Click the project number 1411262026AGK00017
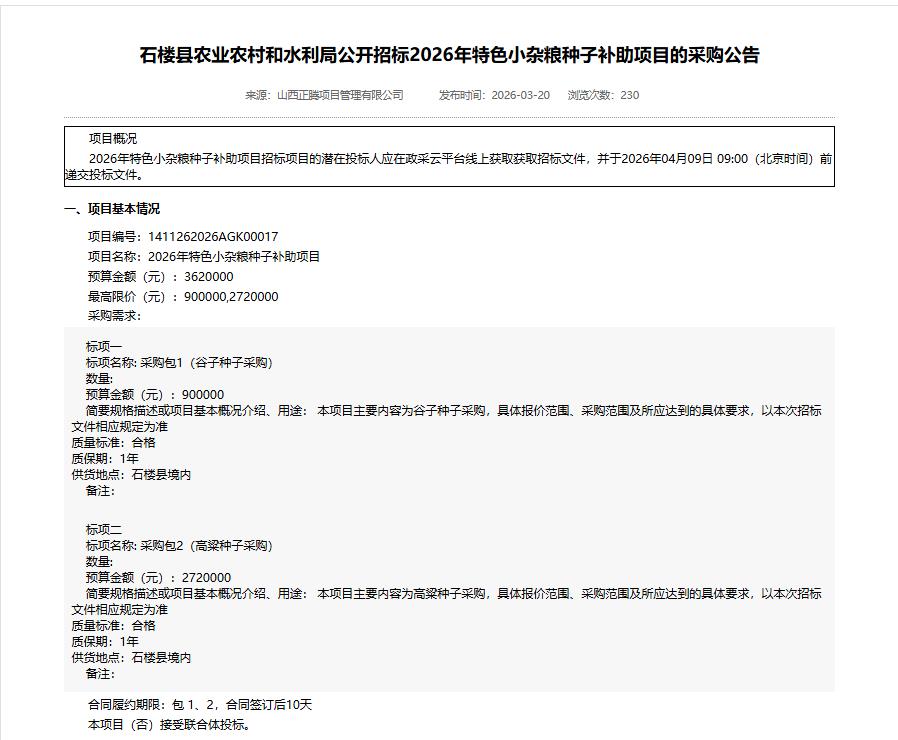Image resolution: width=898 pixels, height=740 pixels. tap(212, 237)
